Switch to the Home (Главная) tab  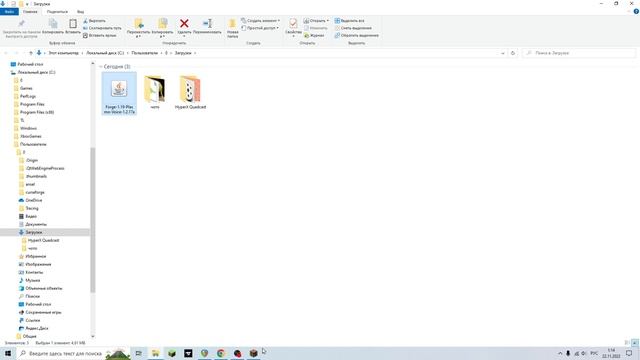pos(30,12)
